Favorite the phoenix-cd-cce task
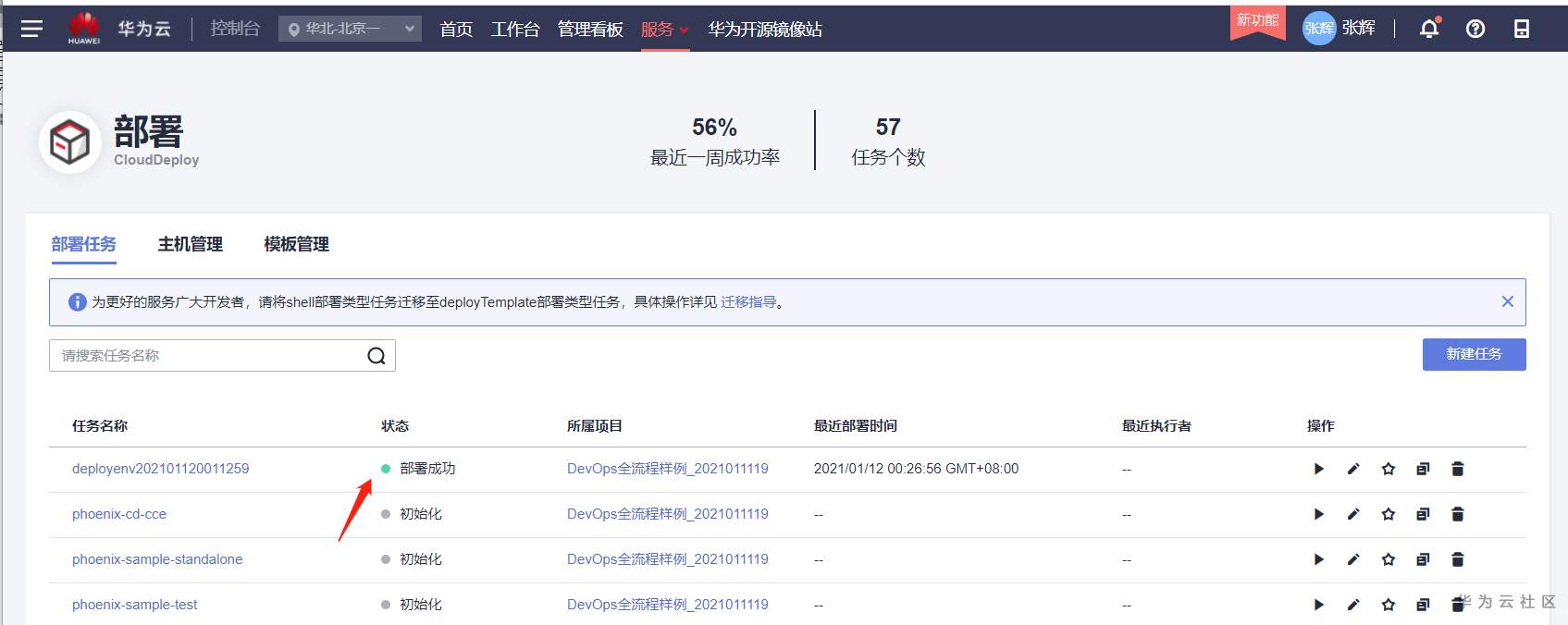The image size is (1568, 625). pos(1389,514)
